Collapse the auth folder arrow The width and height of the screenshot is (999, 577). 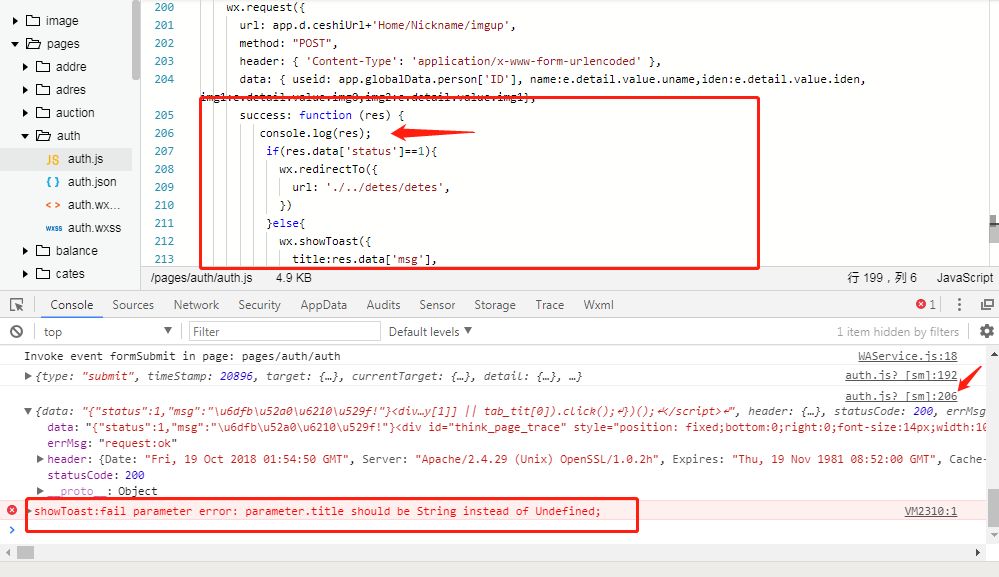pyautogui.click(x=25, y=136)
